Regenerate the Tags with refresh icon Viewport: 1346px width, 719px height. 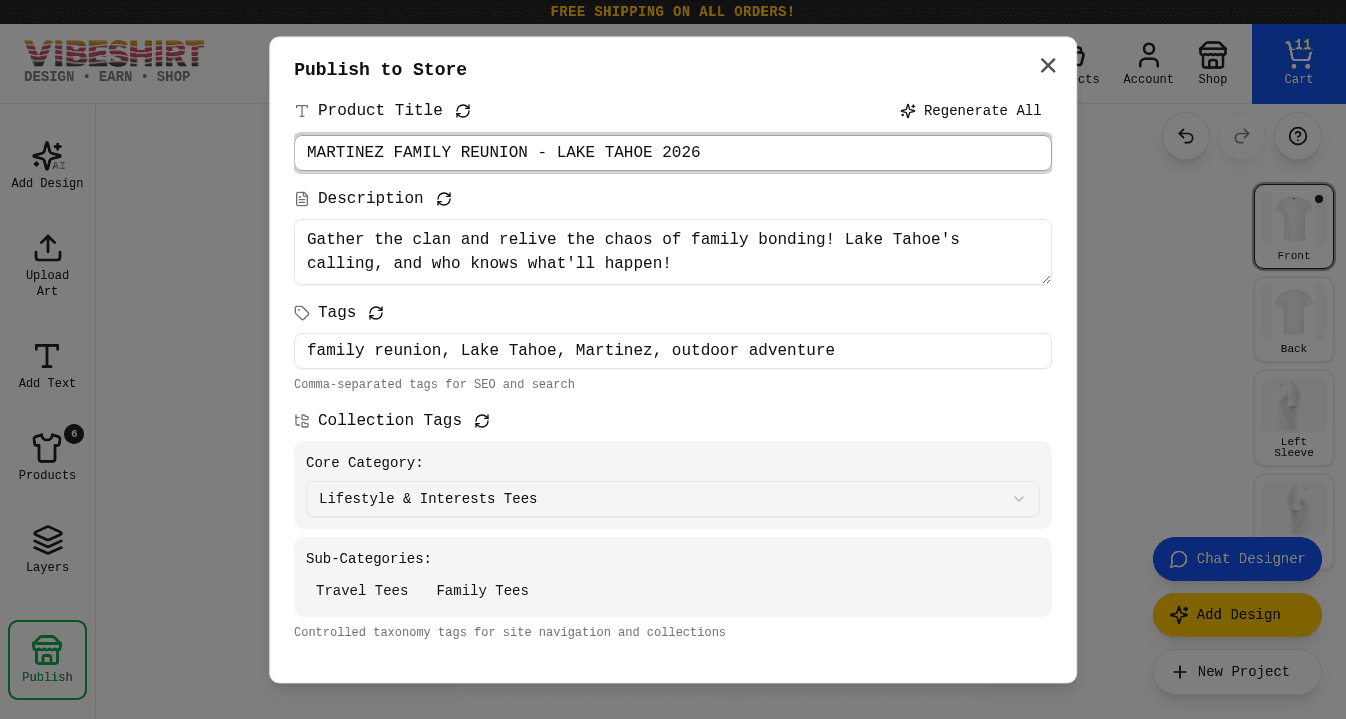tap(376, 313)
